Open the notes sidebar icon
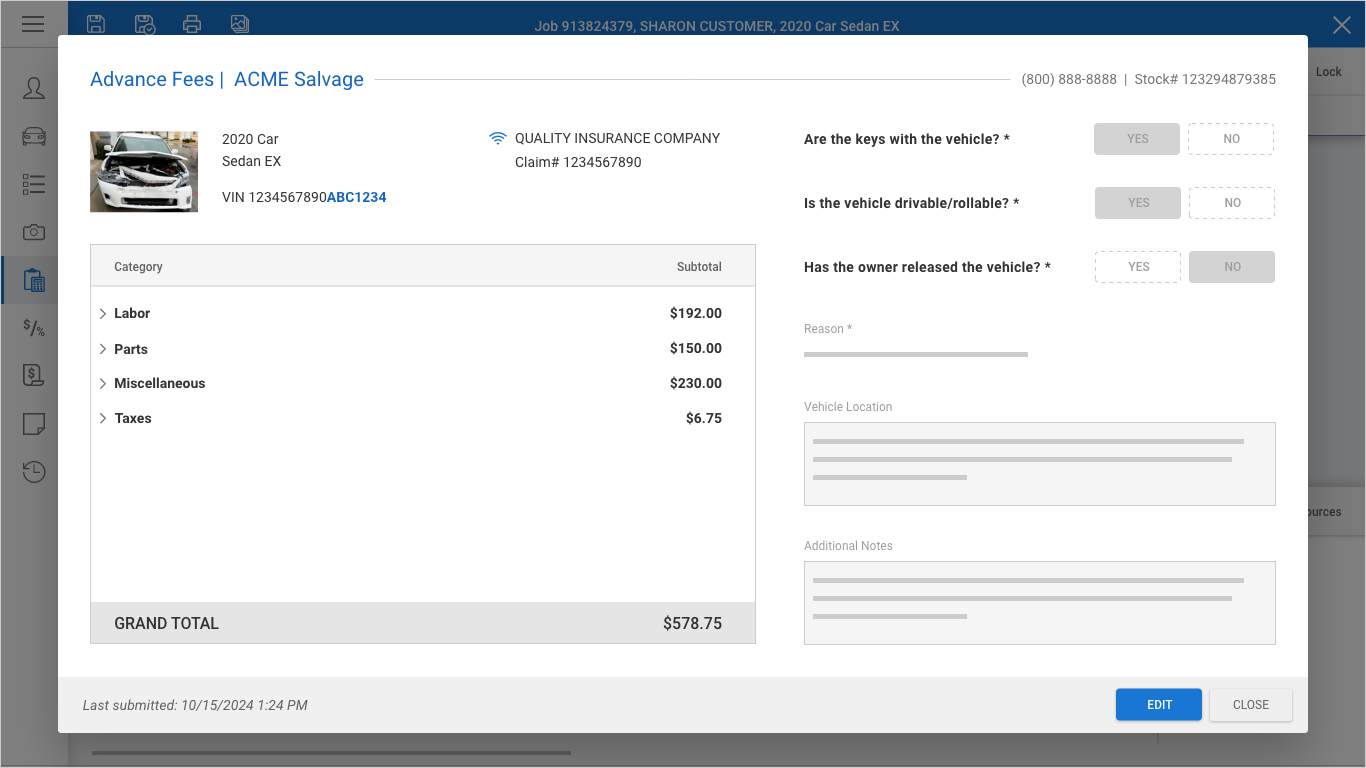Image resolution: width=1366 pixels, height=768 pixels. tap(34, 424)
